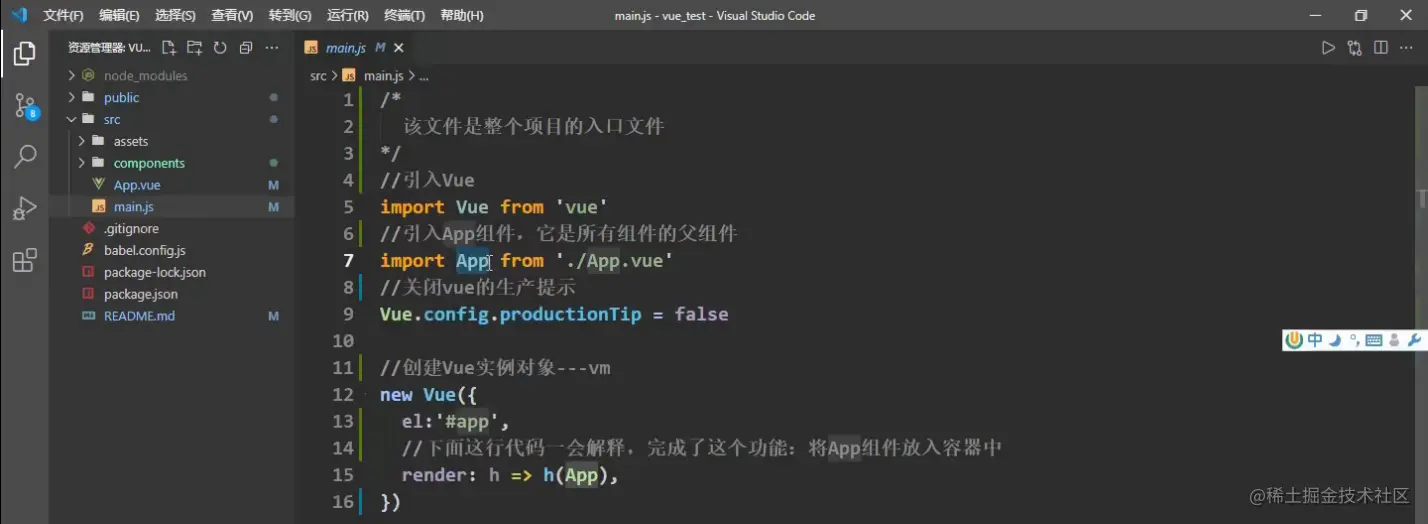Close the main.js editor tab

399,47
